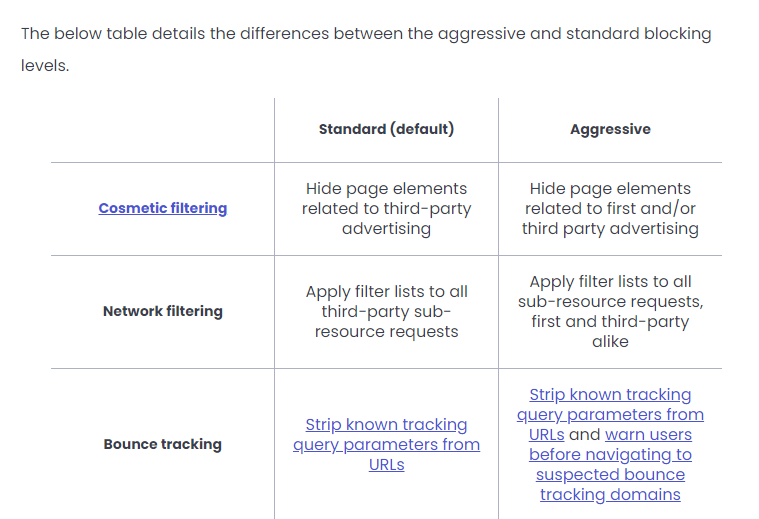
Task: Select the Bounce tracking row label
Action: 162,444
